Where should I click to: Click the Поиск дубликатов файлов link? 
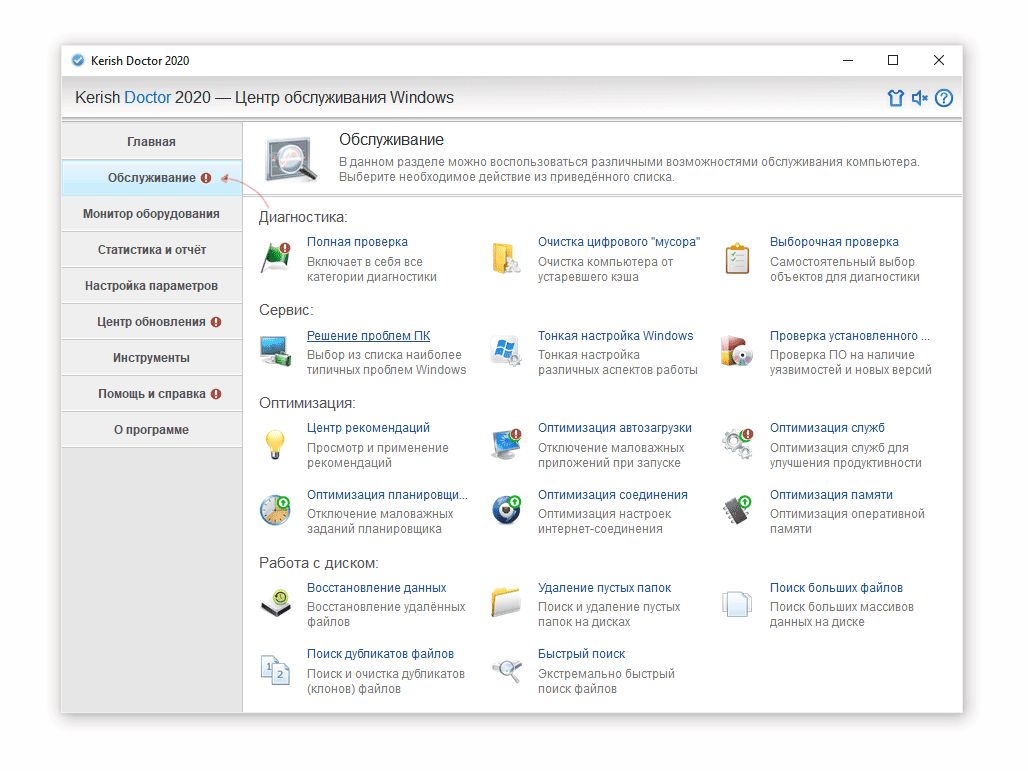[x=380, y=654]
